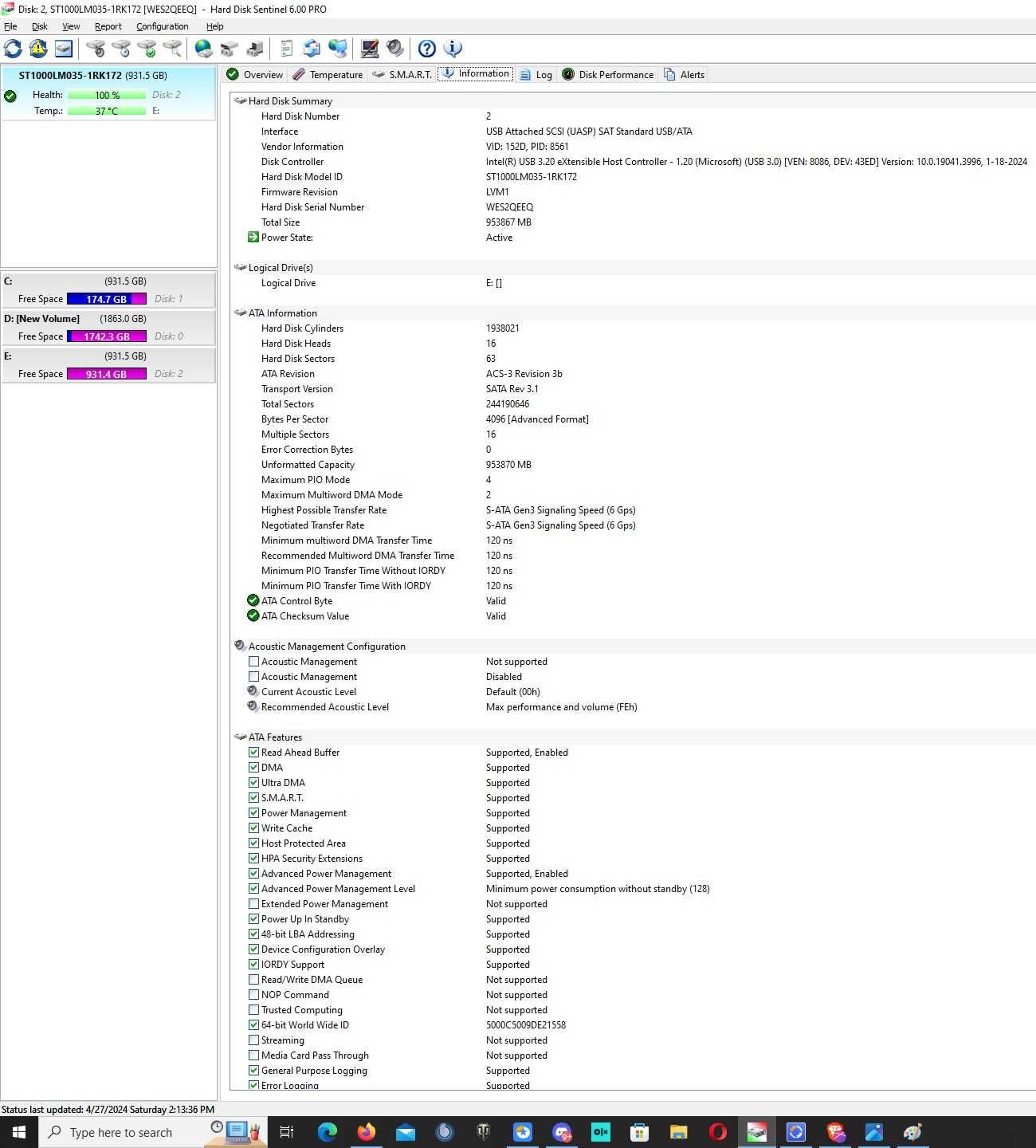Select the ST1000LM035-1RK172 disk entry
The height and width of the screenshot is (1148, 1036).
[x=108, y=93]
